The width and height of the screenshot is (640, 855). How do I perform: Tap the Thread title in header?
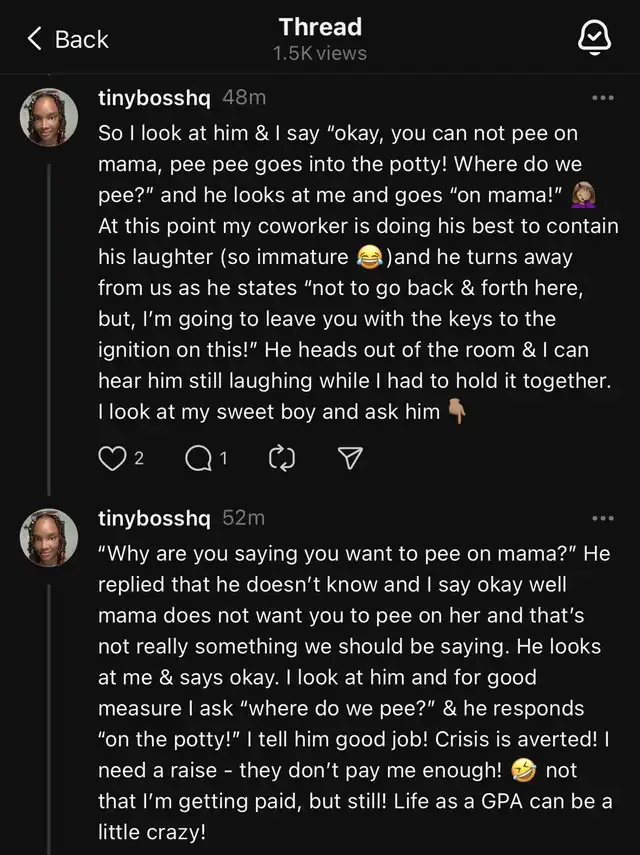321,27
